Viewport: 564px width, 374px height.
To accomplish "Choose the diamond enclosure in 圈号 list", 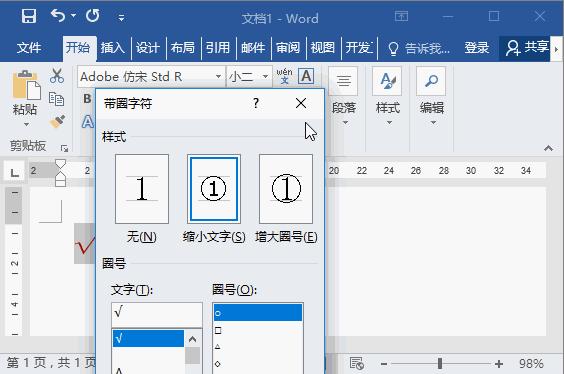I will point(258,364).
